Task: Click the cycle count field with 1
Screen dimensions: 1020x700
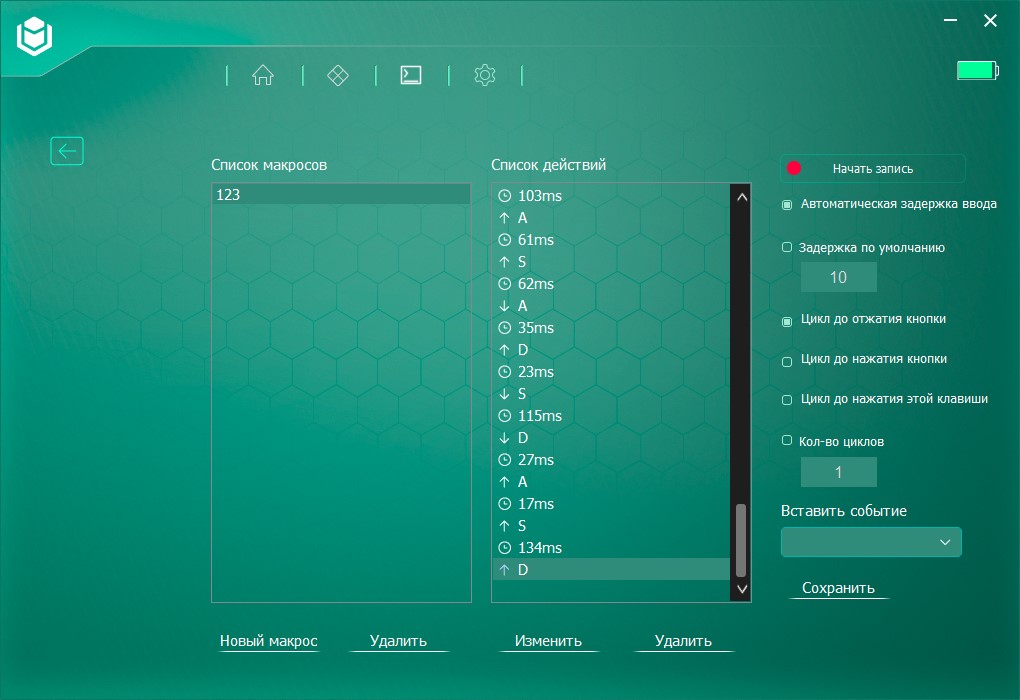Action: click(x=839, y=472)
